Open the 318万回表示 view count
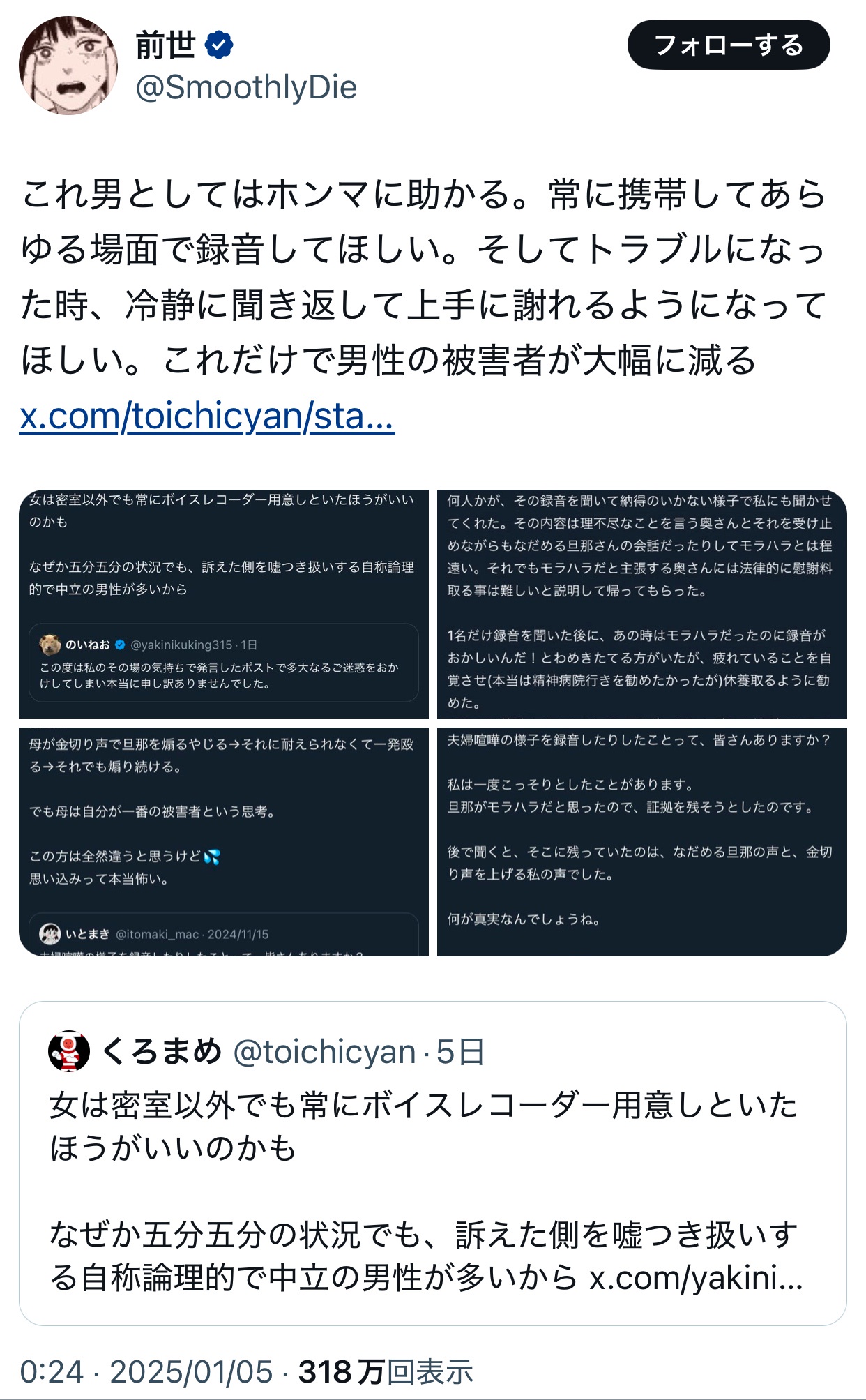This screenshot has height=1400, width=866. pyautogui.click(x=386, y=1372)
